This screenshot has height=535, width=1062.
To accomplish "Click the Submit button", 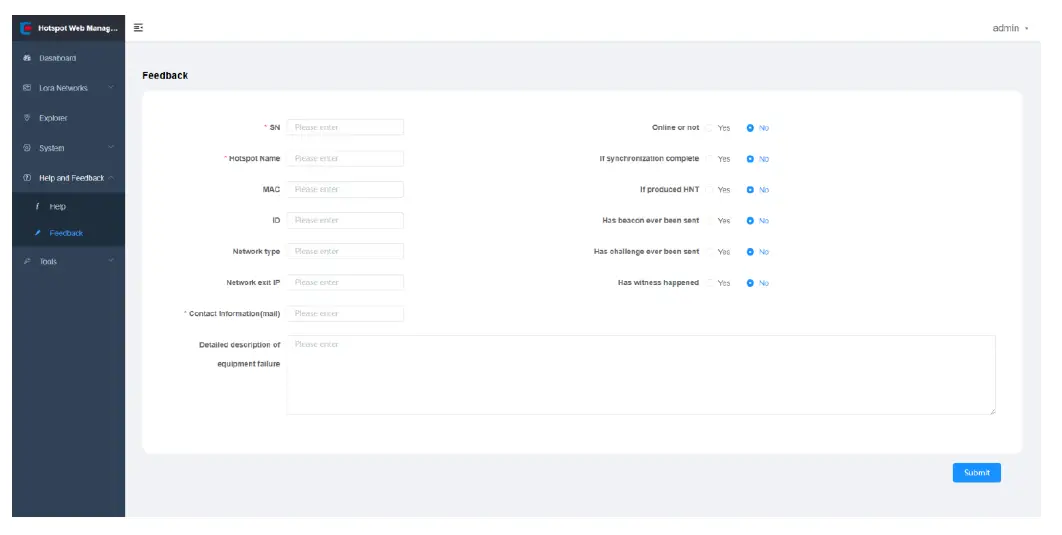I will 977,473.
